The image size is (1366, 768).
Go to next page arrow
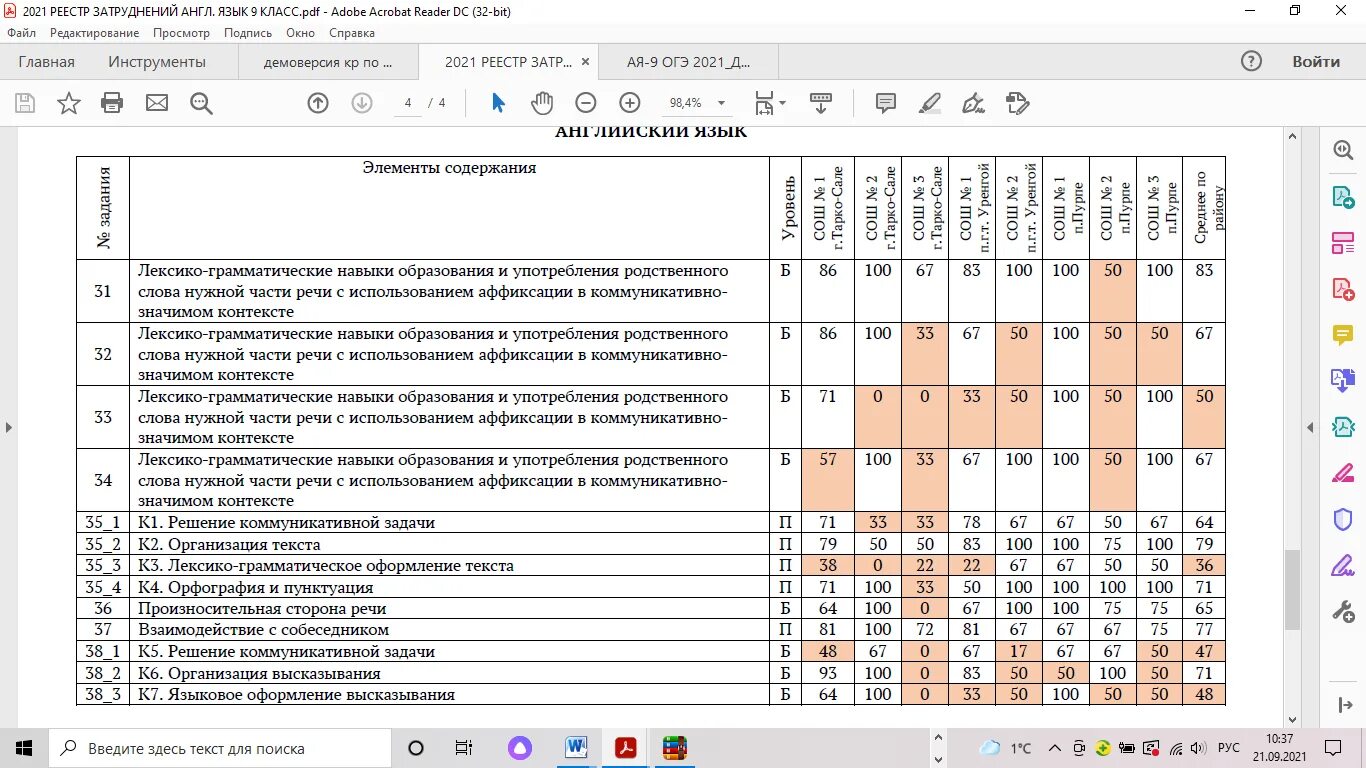click(x=362, y=103)
